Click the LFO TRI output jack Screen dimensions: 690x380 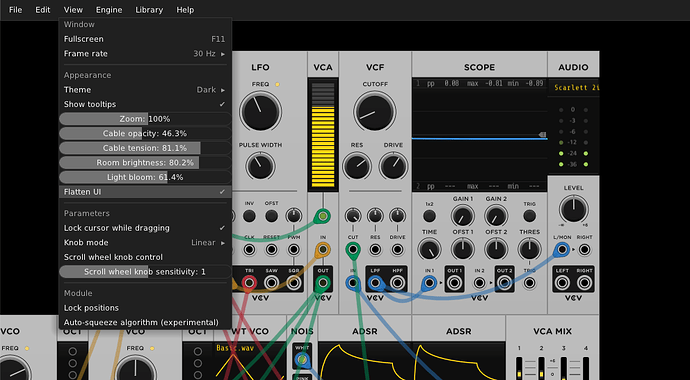[x=249, y=283]
